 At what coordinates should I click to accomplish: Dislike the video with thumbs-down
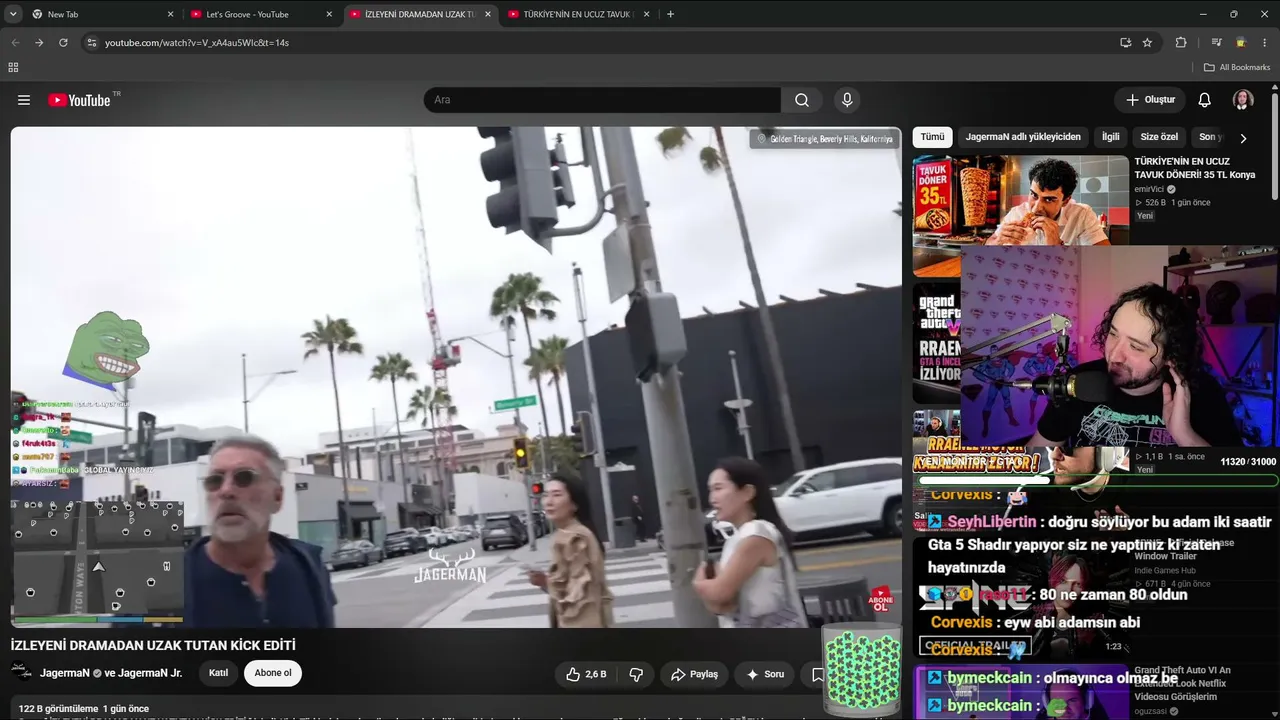click(x=636, y=674)
